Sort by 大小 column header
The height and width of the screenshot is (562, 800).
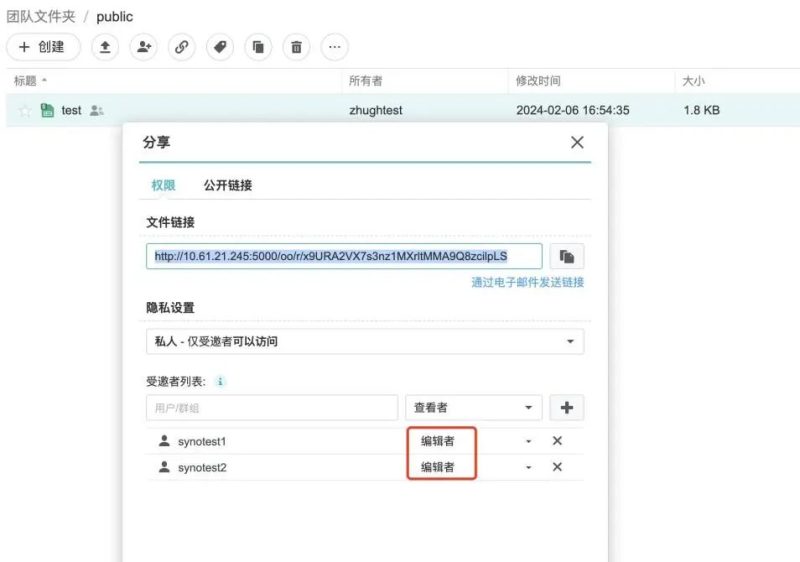tap(693, 81)
